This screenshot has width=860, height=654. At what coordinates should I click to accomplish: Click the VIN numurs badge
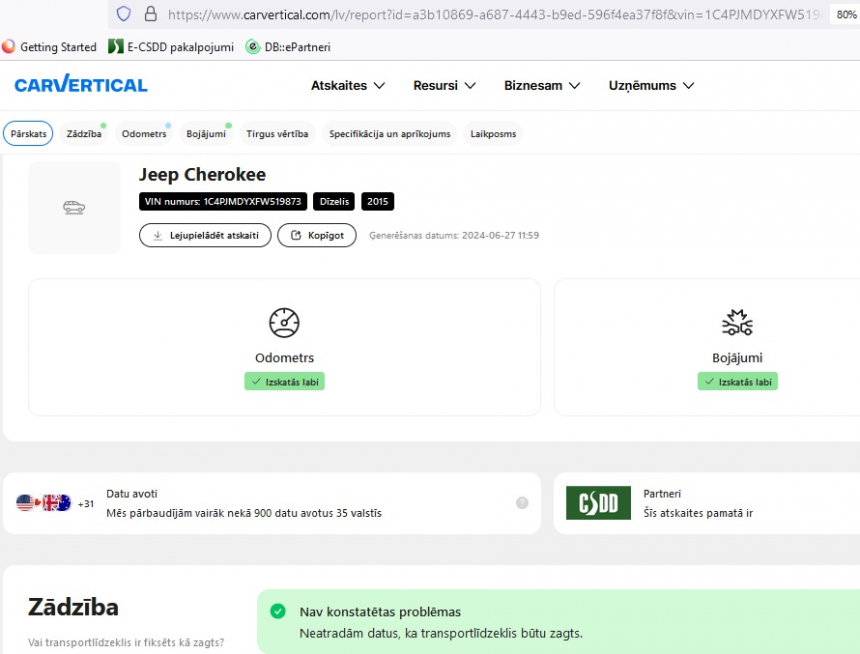[x=223, y=201]
